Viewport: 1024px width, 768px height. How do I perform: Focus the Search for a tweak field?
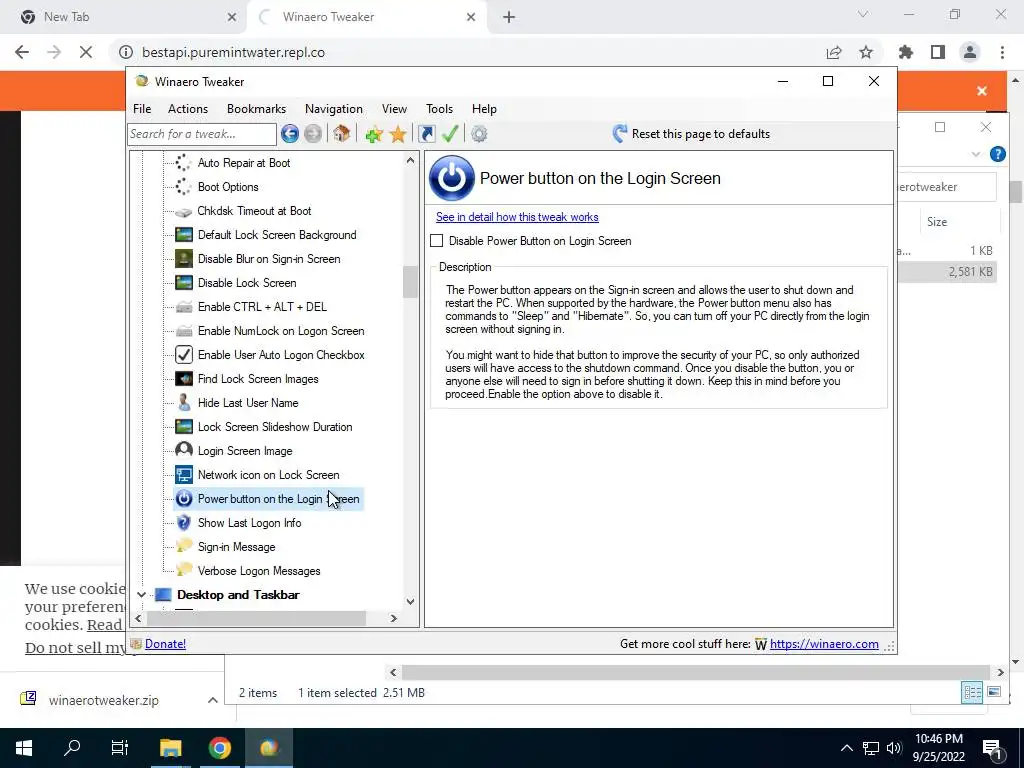click(x=202, y=134)
